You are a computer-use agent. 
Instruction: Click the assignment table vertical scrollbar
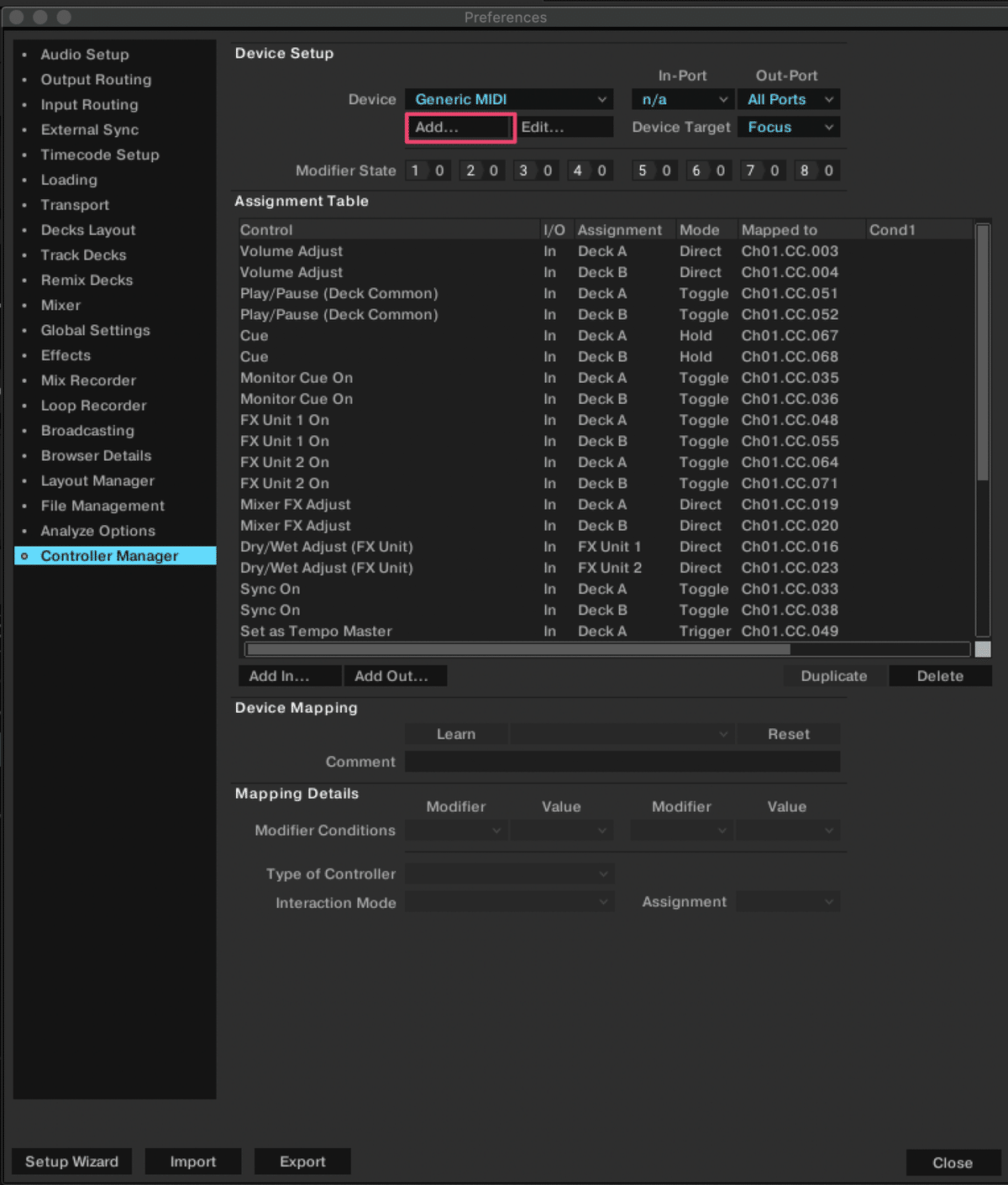(x=983, y=353)
